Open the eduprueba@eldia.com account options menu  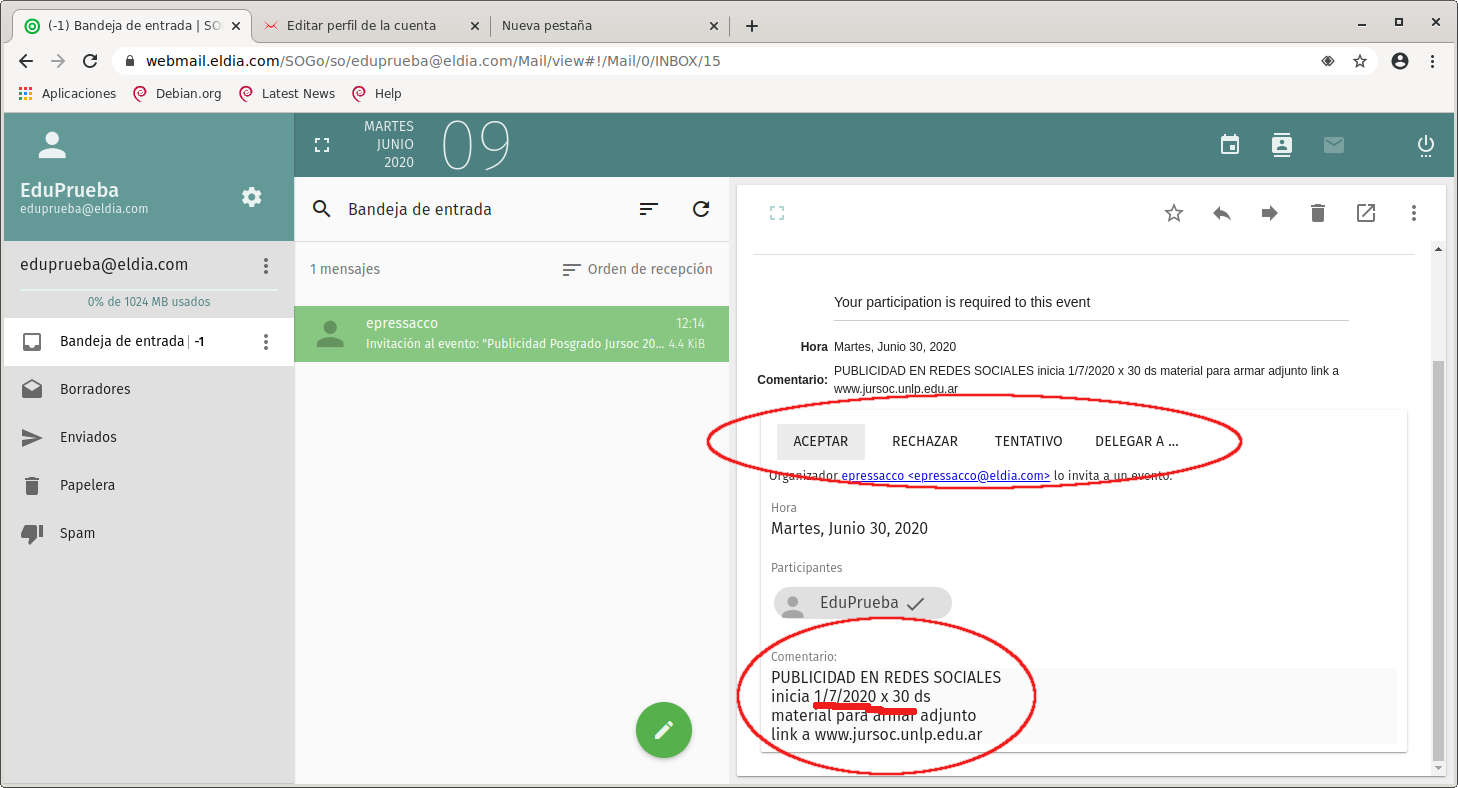coord(266,265)
